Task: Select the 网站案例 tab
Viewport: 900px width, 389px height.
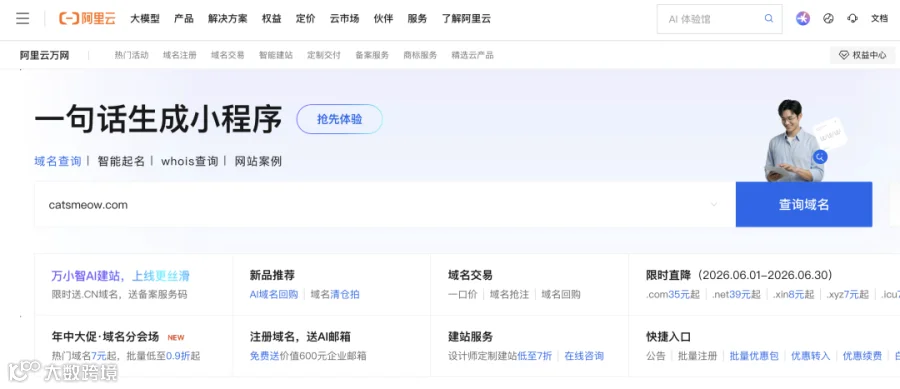Action: tap(258, 161)
